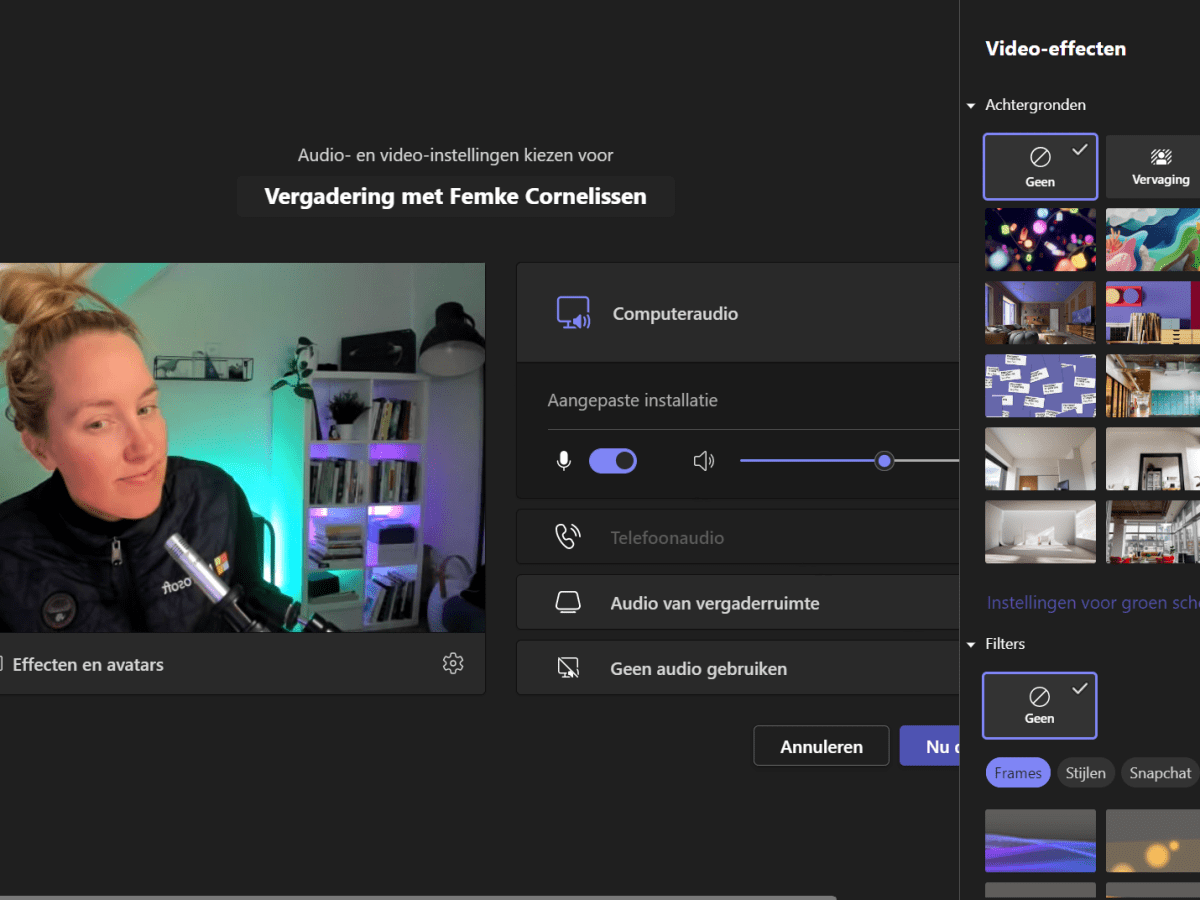Click the speaker volume icon

(704, 461)
